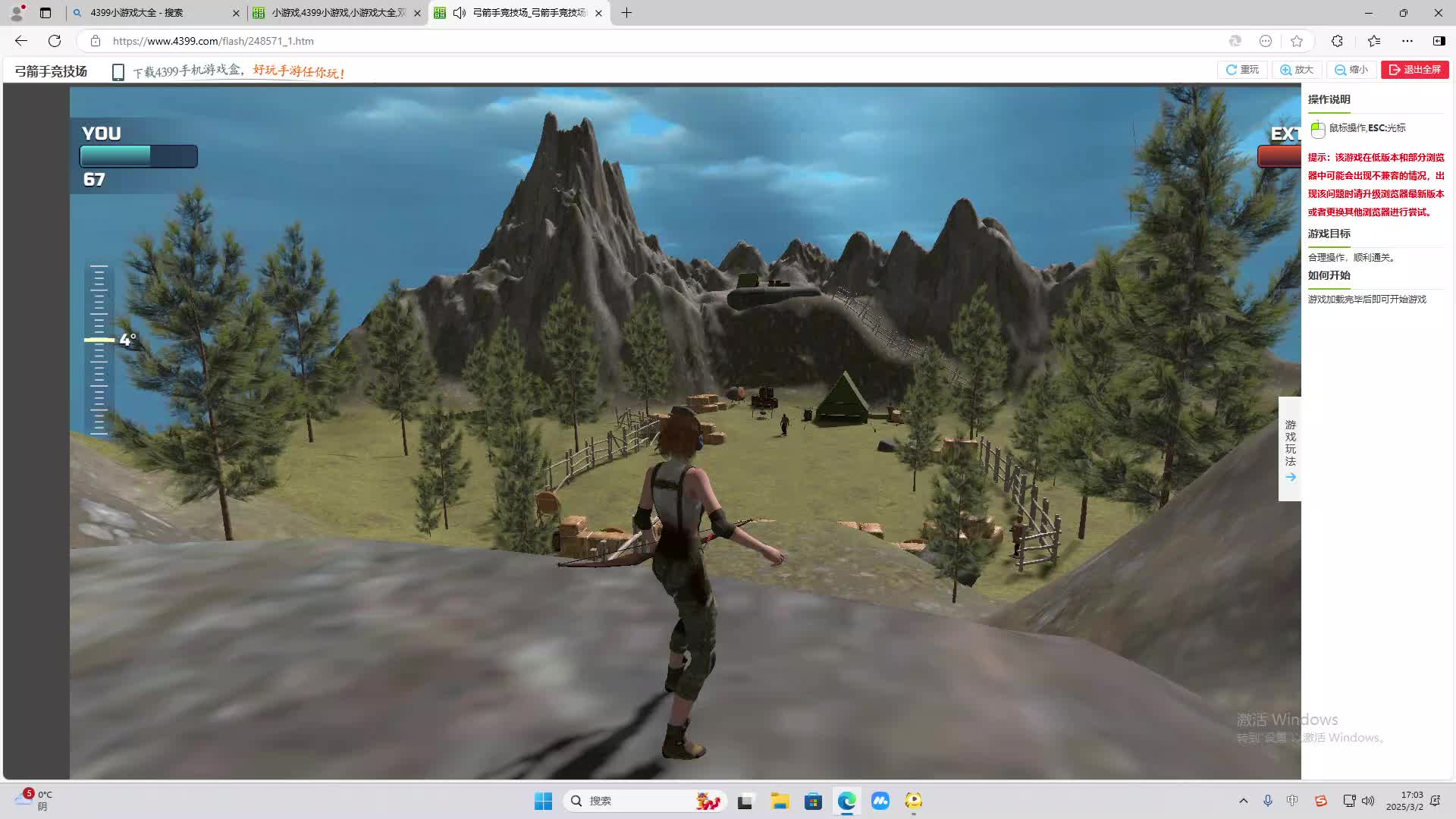1456x819 pixels.
Task: Refresh the browser page
Action: pyautogui.click(x=55, y=41)
